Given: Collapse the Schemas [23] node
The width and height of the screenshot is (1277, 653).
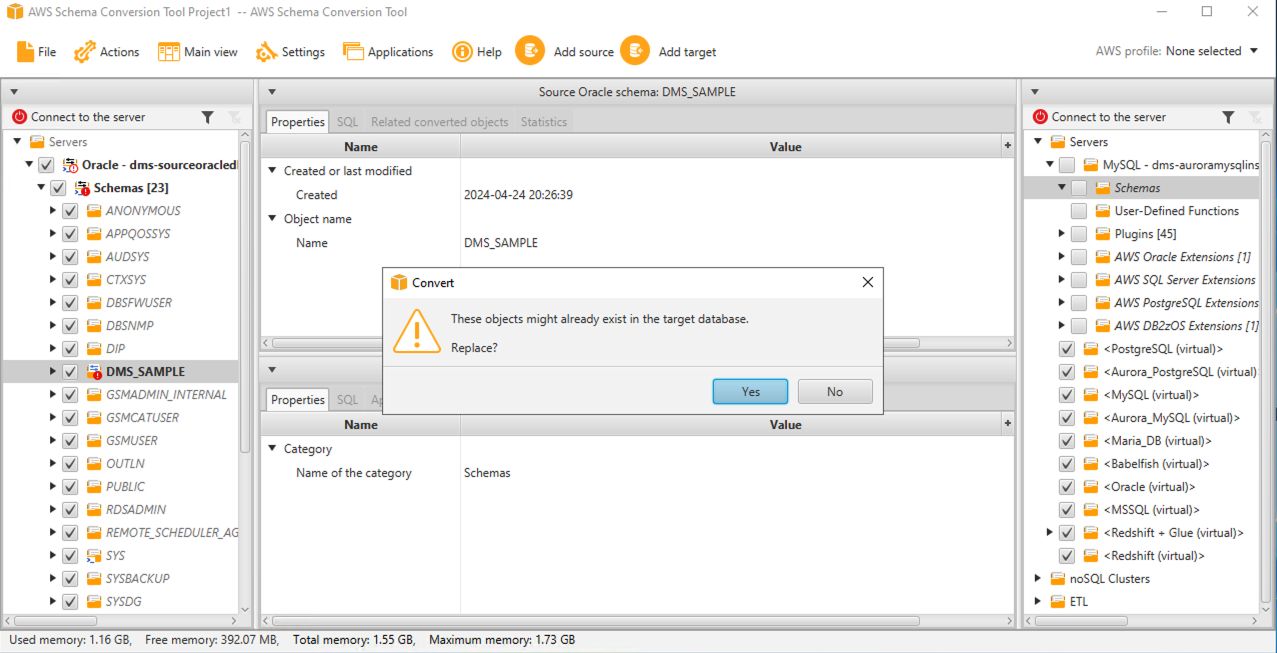Looking at the screenshot, I should tap(41, 187).
